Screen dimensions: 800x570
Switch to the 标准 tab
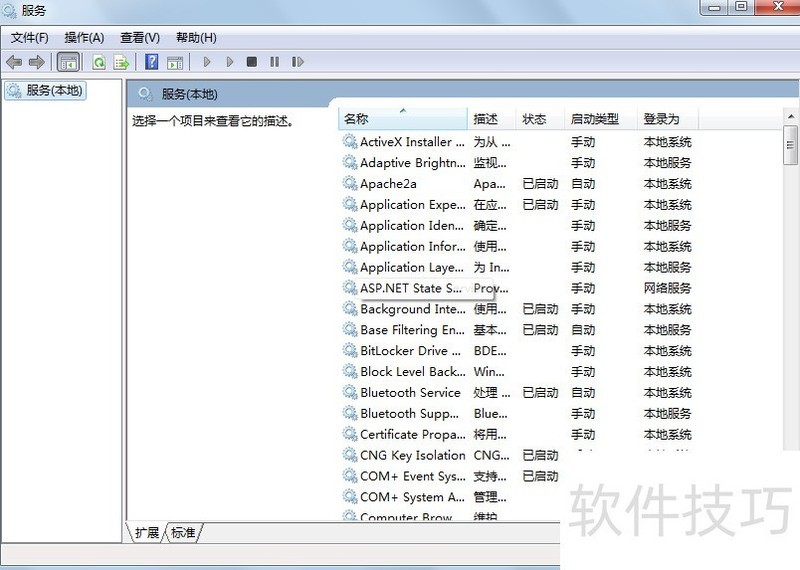coord(183,533)
